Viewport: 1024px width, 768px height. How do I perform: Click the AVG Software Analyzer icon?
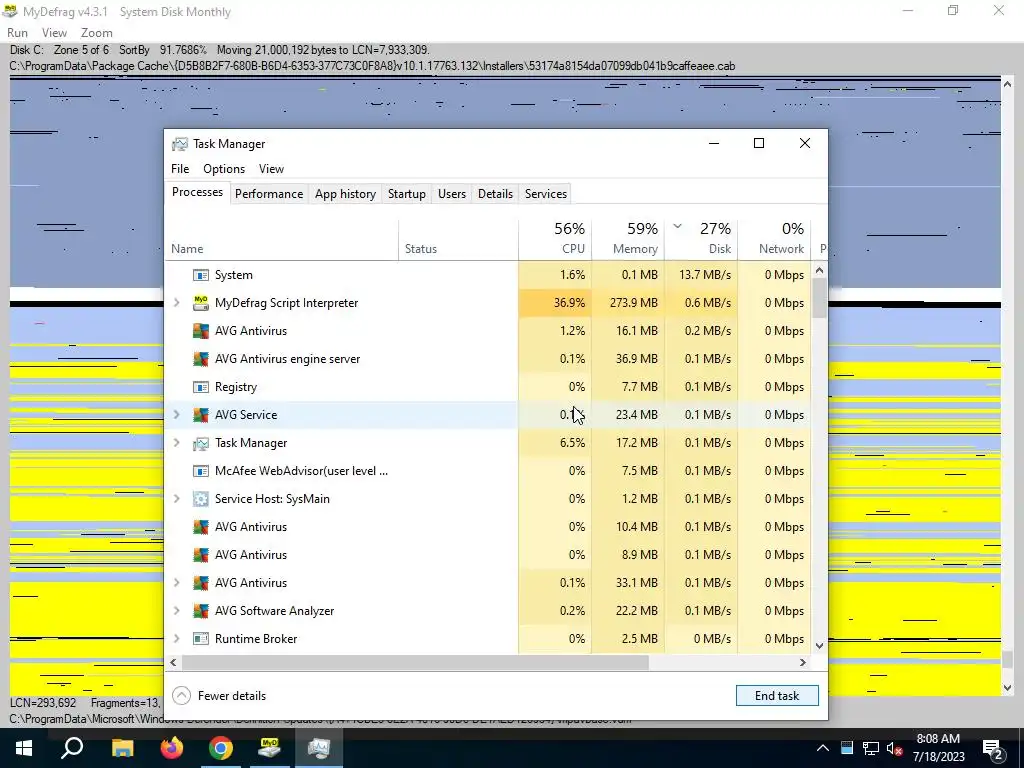tap(200, 611)
